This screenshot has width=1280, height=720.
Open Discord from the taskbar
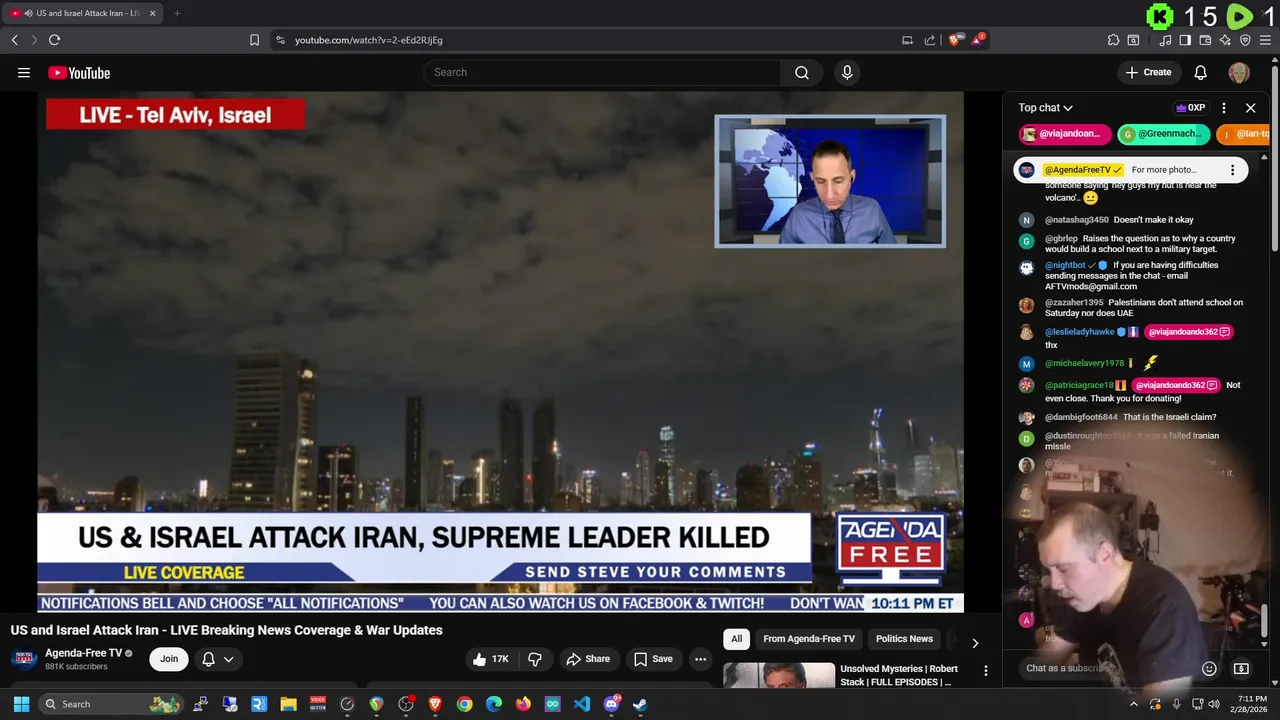coord(611,704)
